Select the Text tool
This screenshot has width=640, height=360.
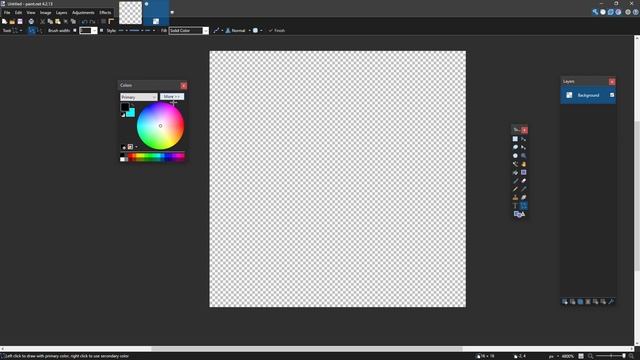coord(515,206)
